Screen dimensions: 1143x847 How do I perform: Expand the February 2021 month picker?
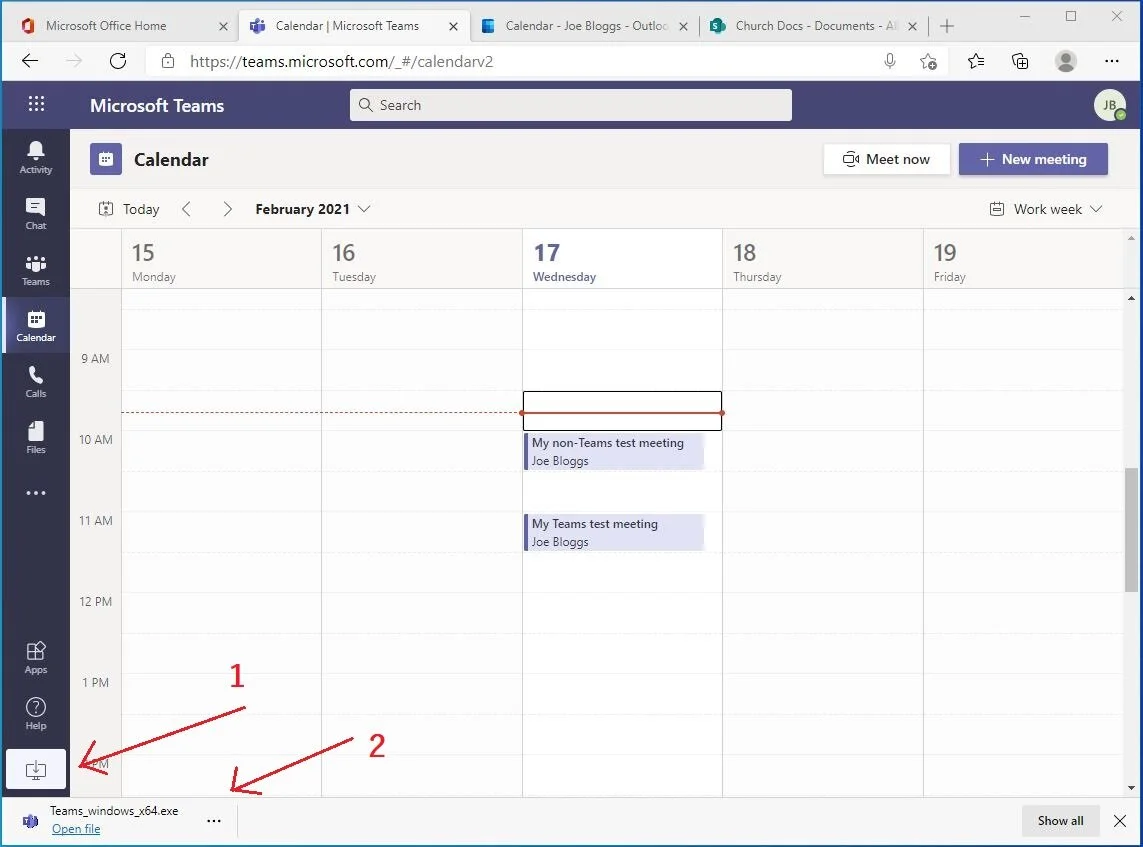(x=313, y=209)
